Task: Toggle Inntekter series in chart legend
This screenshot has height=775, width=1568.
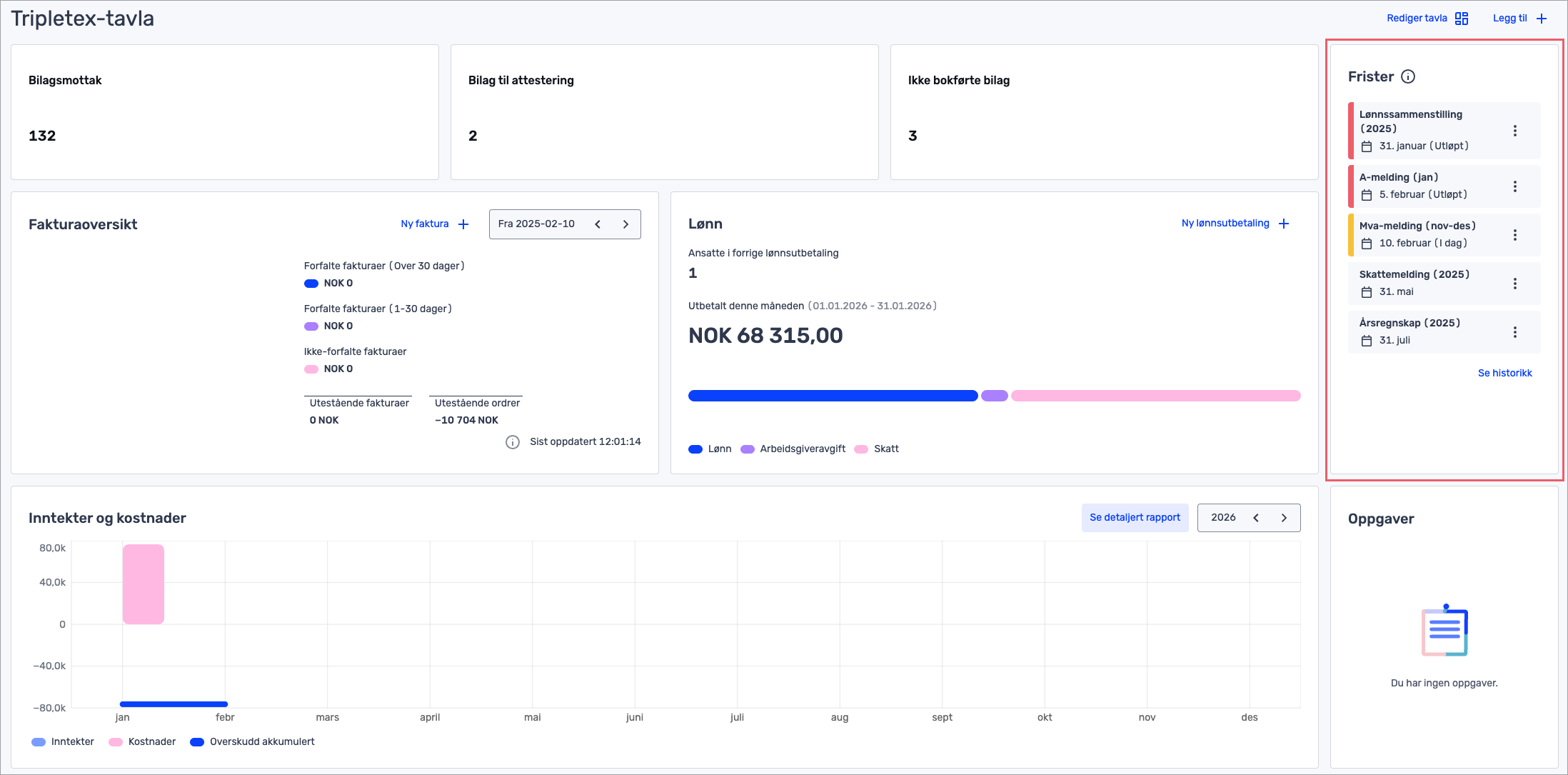Action: (63, 742)
